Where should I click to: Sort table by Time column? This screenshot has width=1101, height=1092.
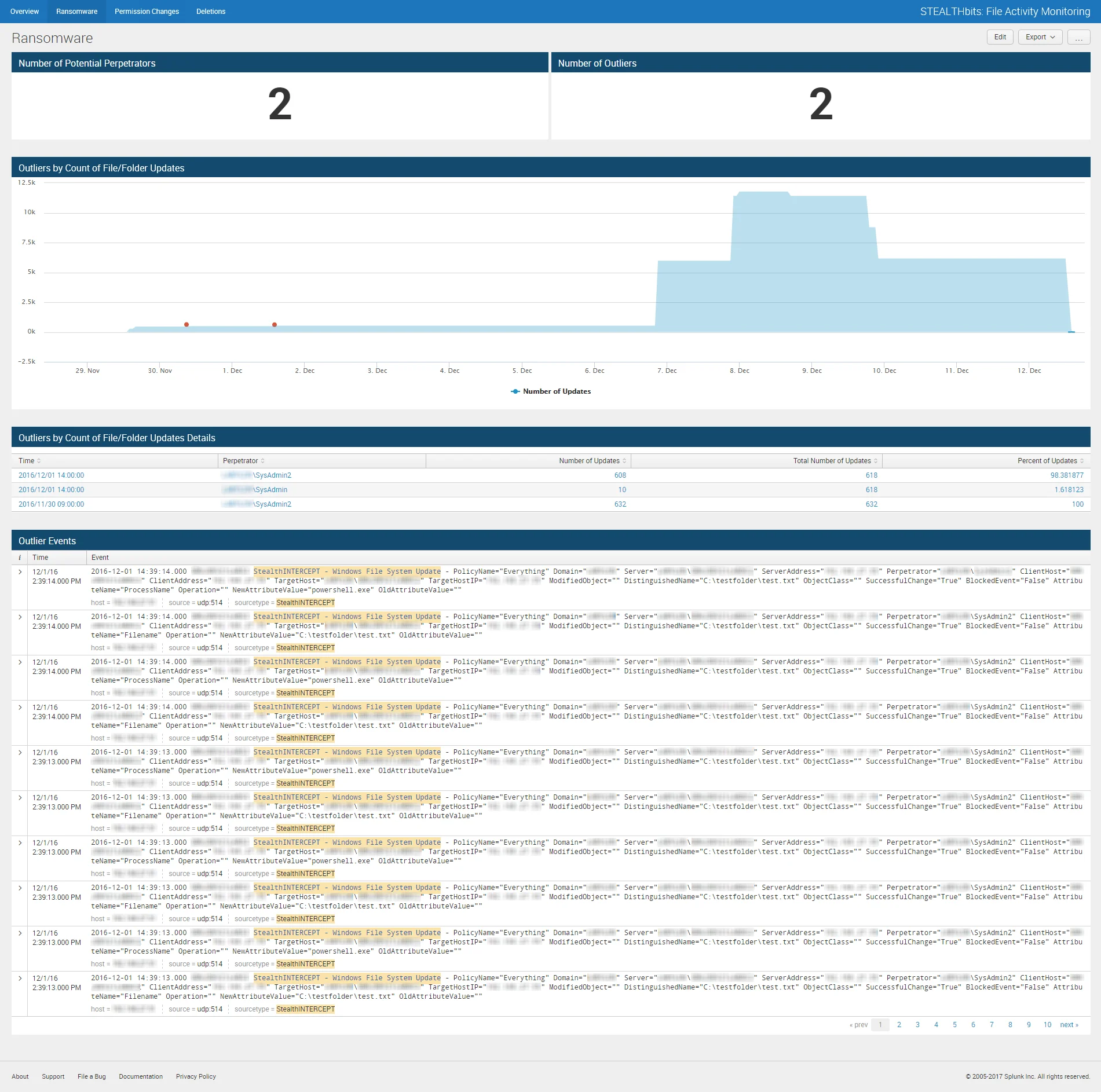30,461
